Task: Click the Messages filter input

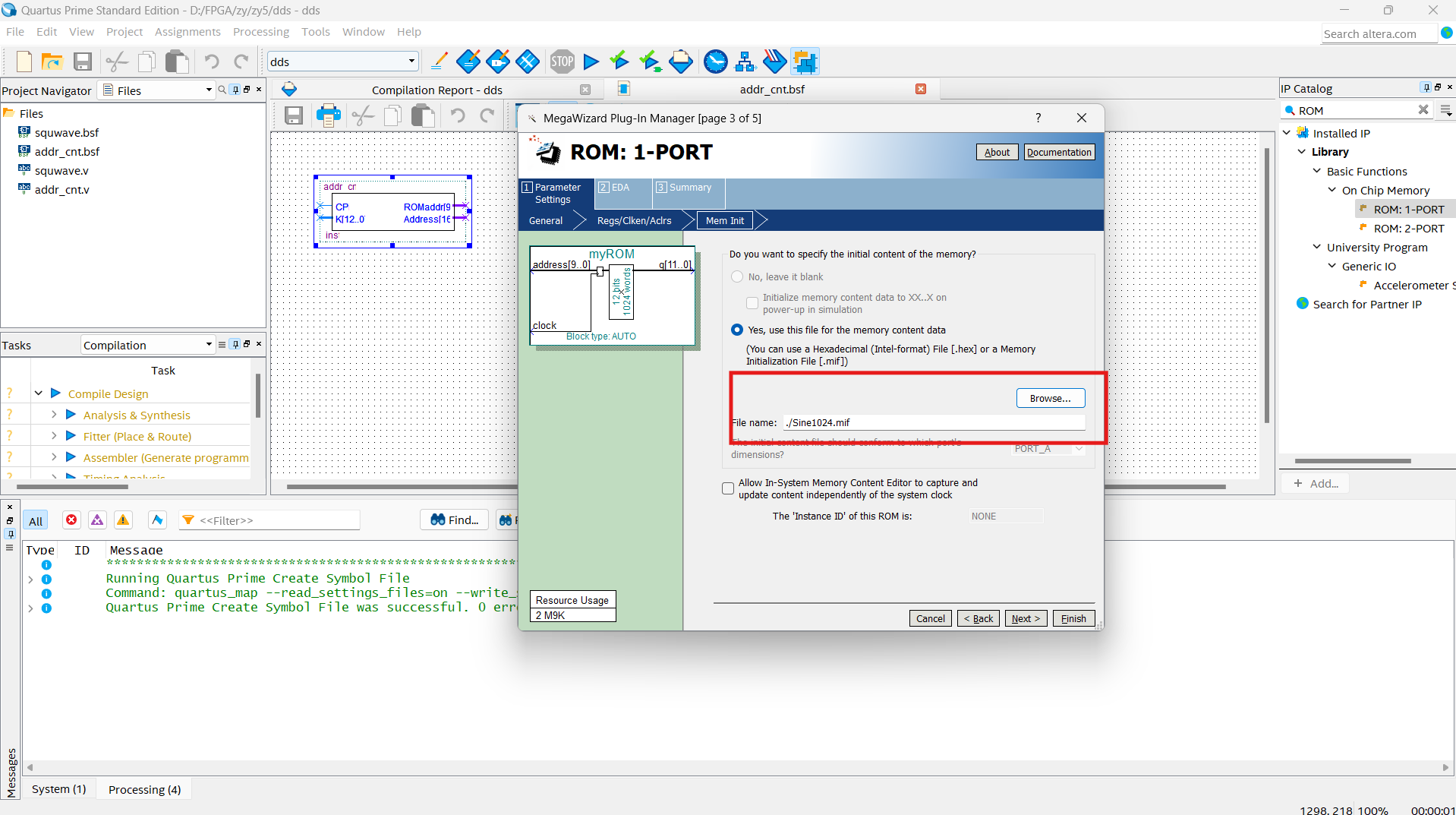Action: pyautogui.click(x=269, y=520)
